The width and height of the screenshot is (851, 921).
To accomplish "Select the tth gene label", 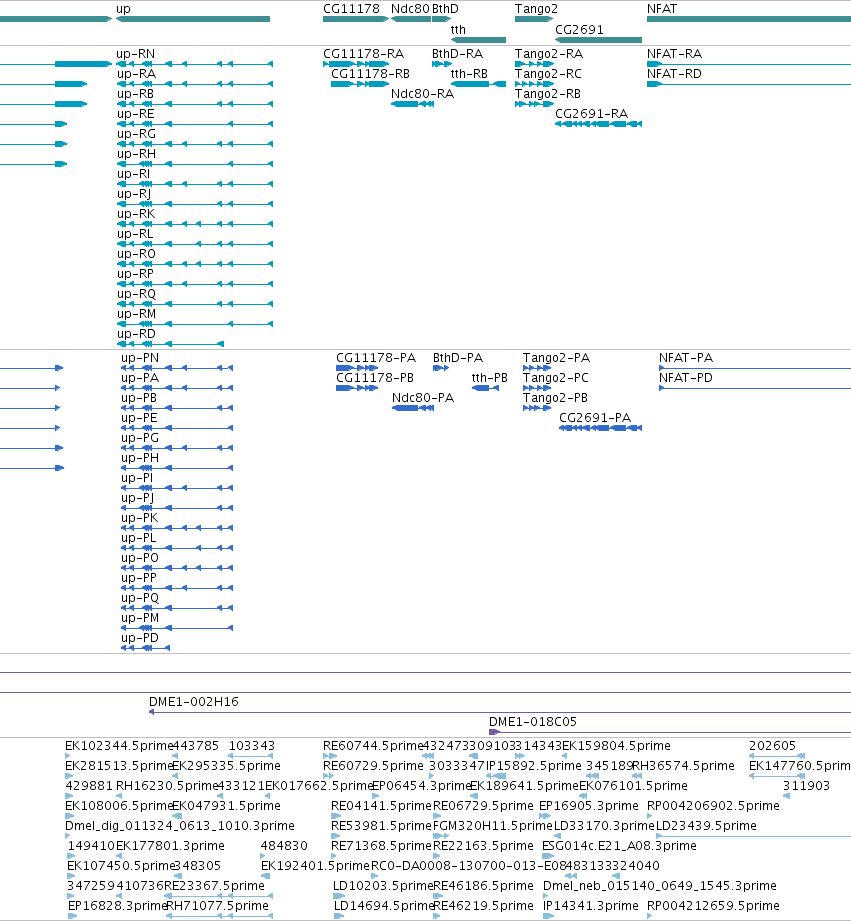I will [458, 29].
